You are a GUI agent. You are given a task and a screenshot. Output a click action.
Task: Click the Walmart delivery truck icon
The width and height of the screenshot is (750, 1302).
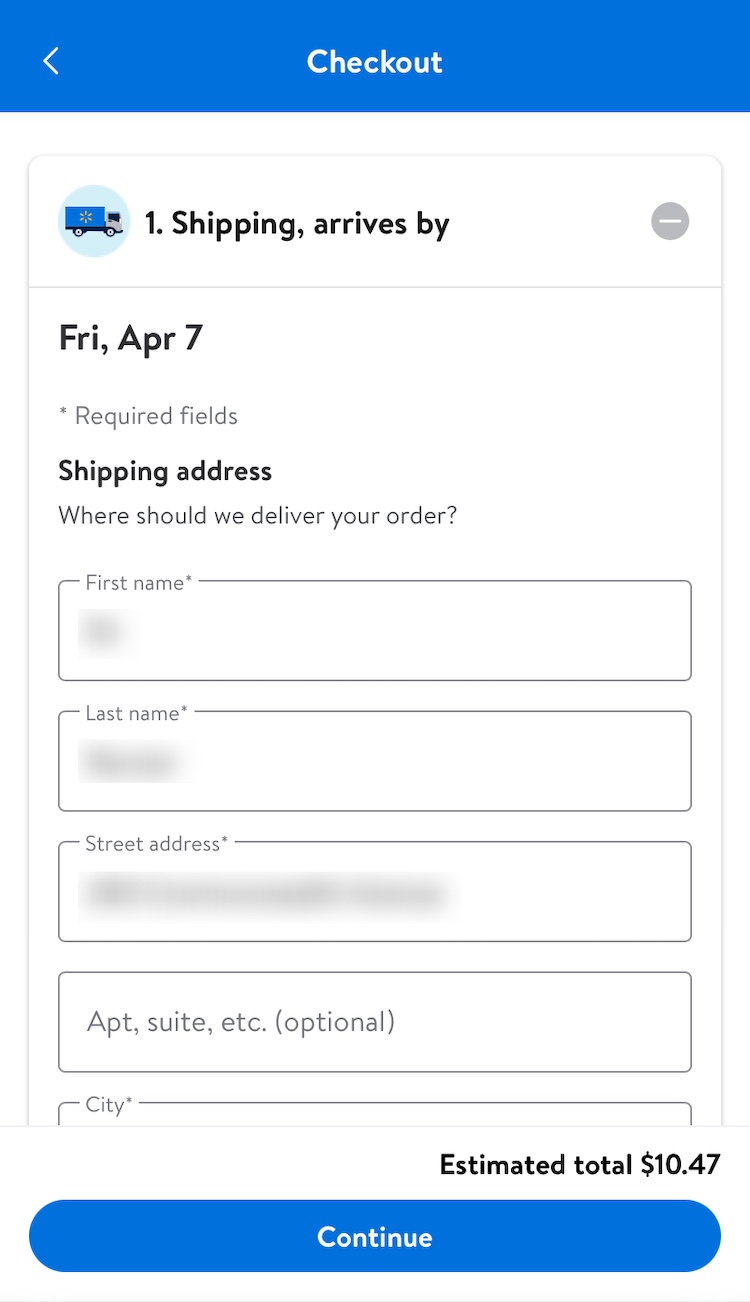click(x=94, y=221)
